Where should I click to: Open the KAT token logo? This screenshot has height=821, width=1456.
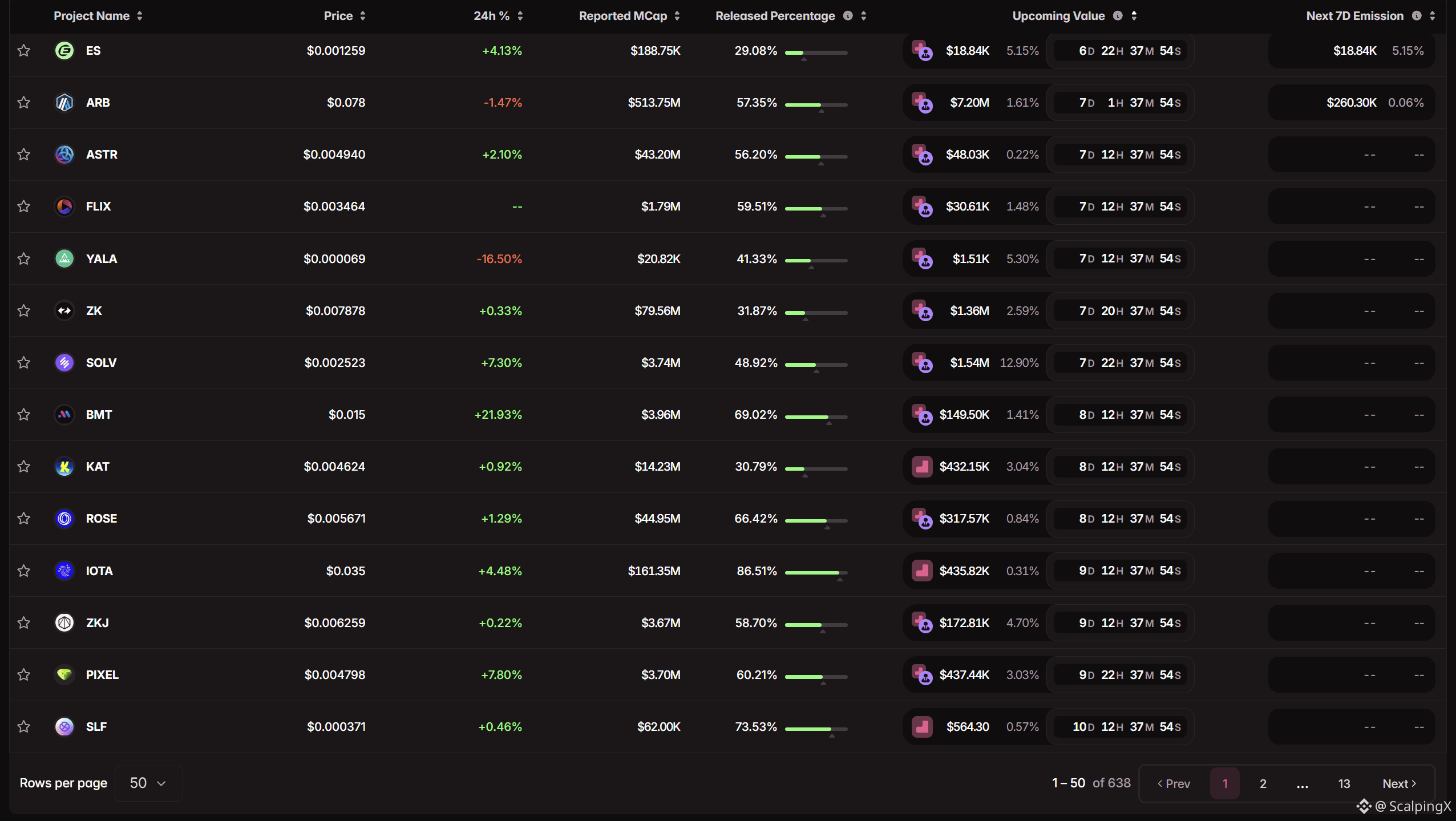[64, 467]
